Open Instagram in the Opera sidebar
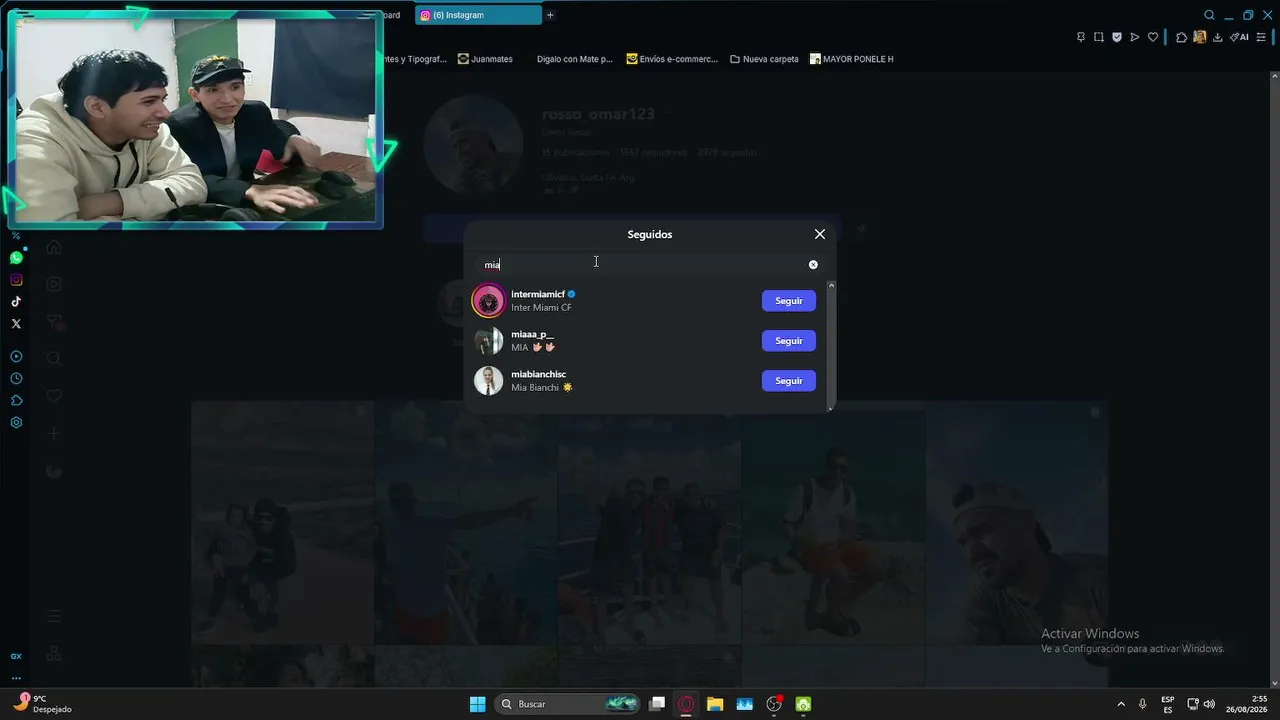1280x720 pixels. pos(16,280)
